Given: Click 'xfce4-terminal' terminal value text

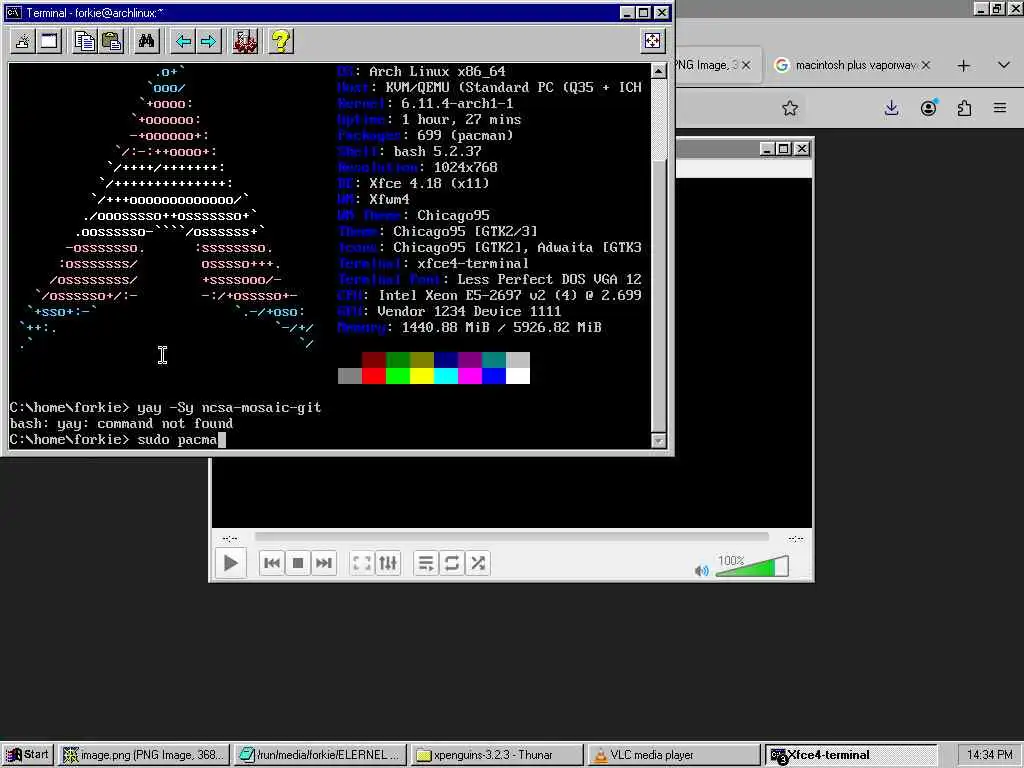Looking at the screenshot, I should 473,264.
